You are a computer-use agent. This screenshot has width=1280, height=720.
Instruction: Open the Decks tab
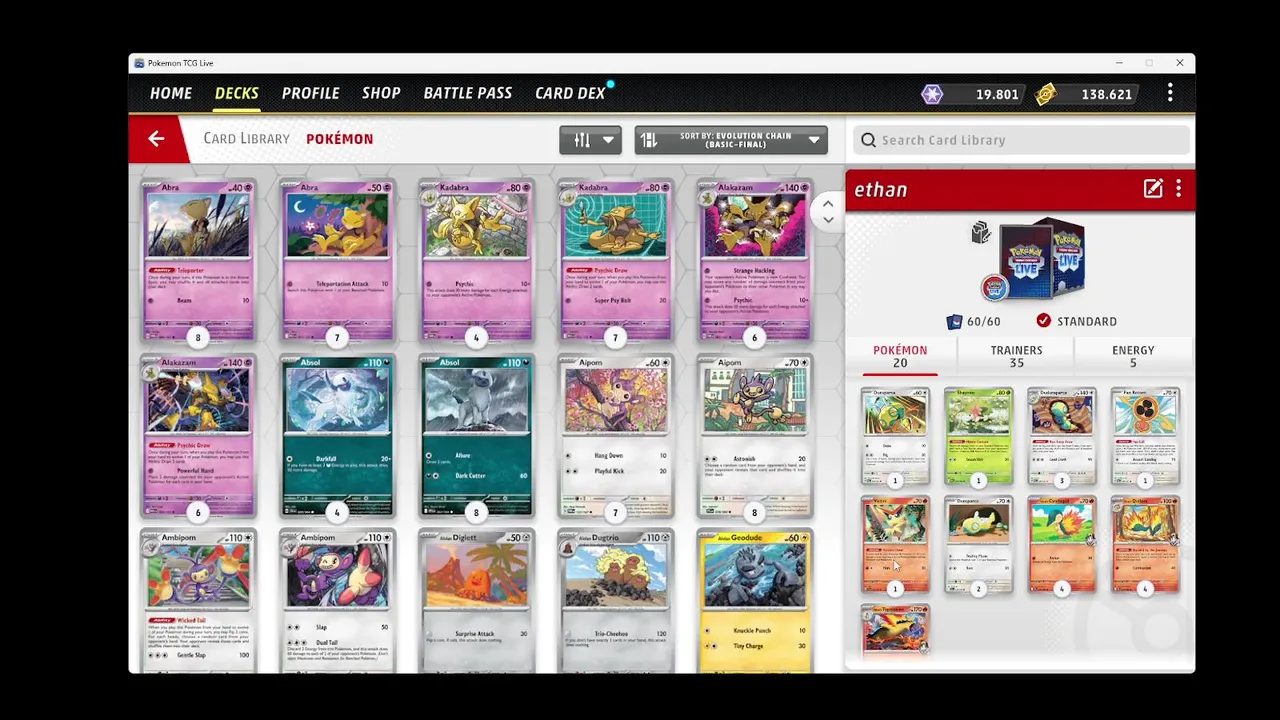[x=237, y=93]
